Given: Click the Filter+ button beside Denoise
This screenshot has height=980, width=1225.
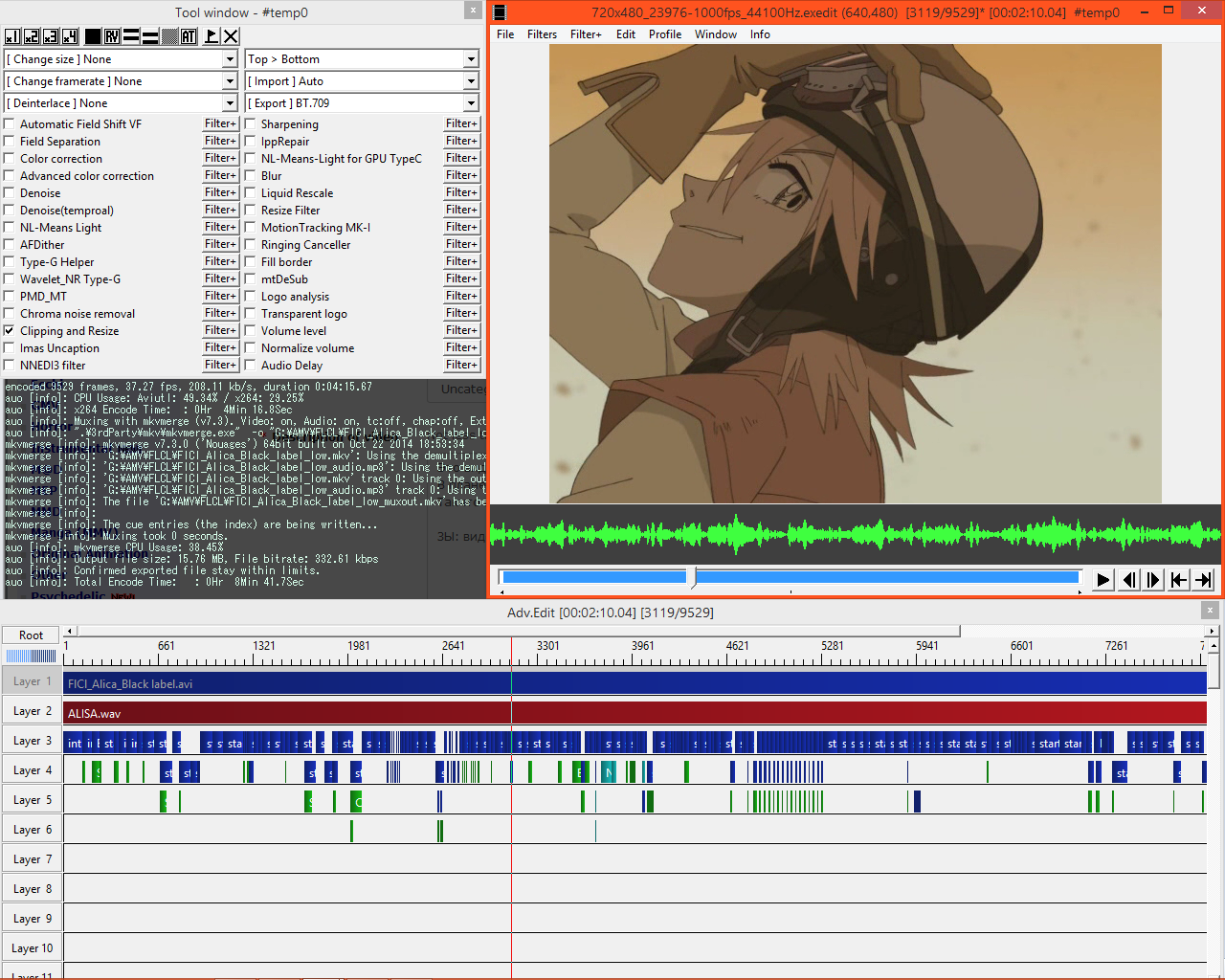Looking at the screenshot, I should [220, 193].
